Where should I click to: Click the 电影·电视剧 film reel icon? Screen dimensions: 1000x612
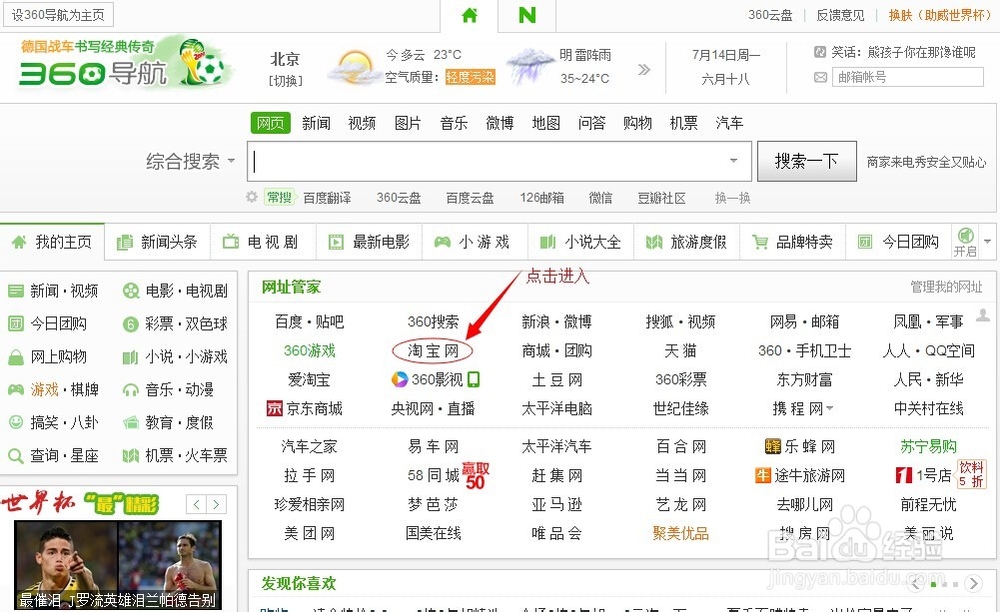[x=131, y=291]
